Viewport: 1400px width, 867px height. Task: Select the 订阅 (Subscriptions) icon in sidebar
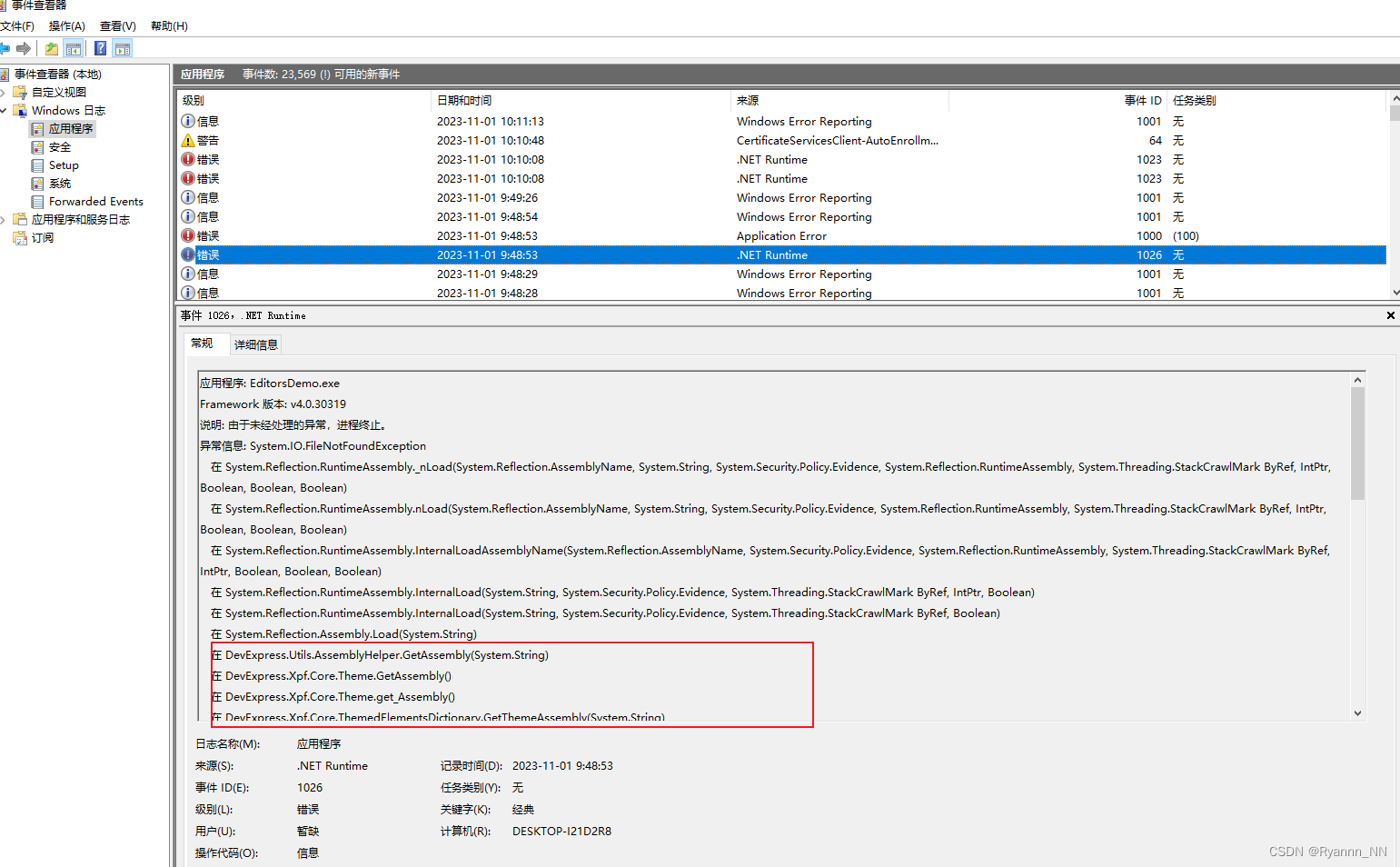tap(22, 237)
